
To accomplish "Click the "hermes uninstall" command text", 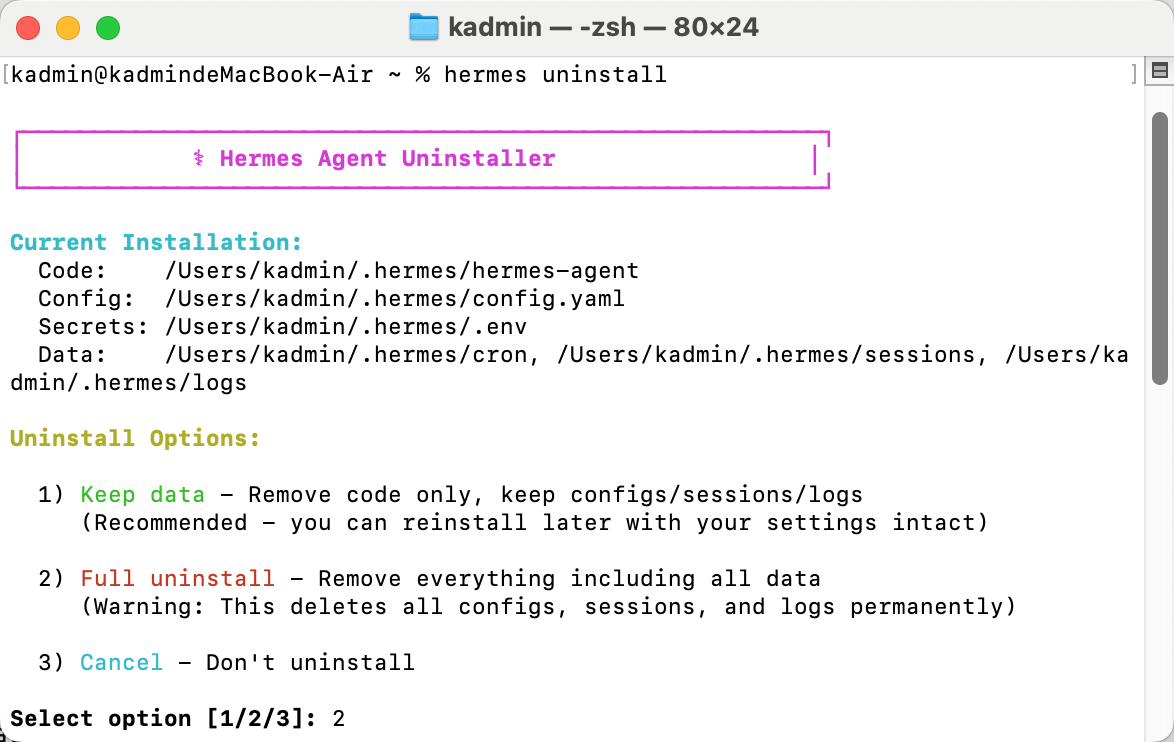I will [x=555, y=74].
